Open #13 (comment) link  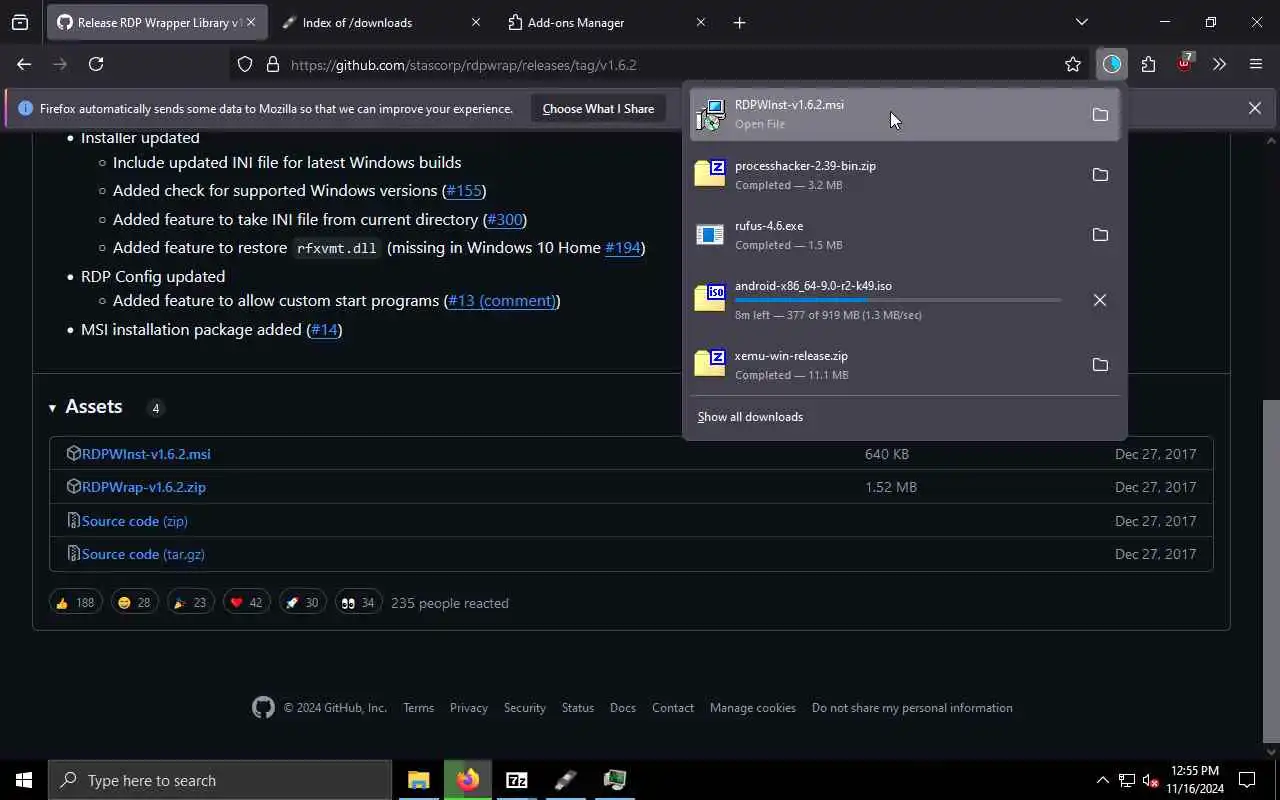[502, 300]
